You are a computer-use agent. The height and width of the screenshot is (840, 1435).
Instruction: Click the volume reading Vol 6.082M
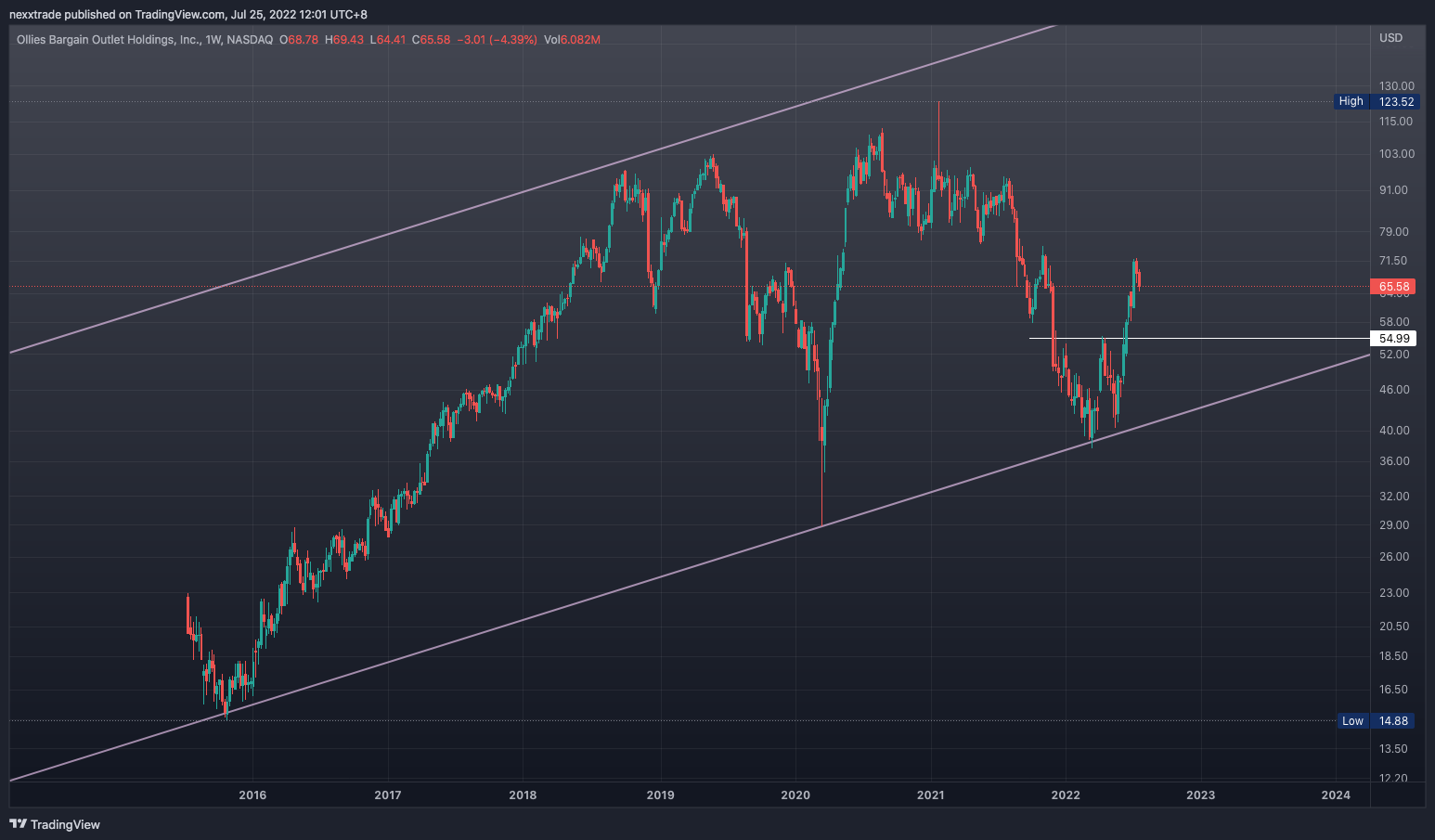pos(572,40)
